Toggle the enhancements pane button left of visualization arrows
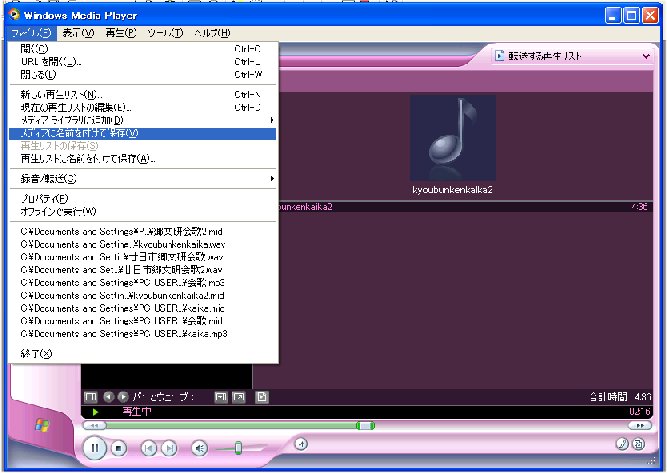Viewport: 667px width, 473px height. pyautogui.click(x=90, y=397)
